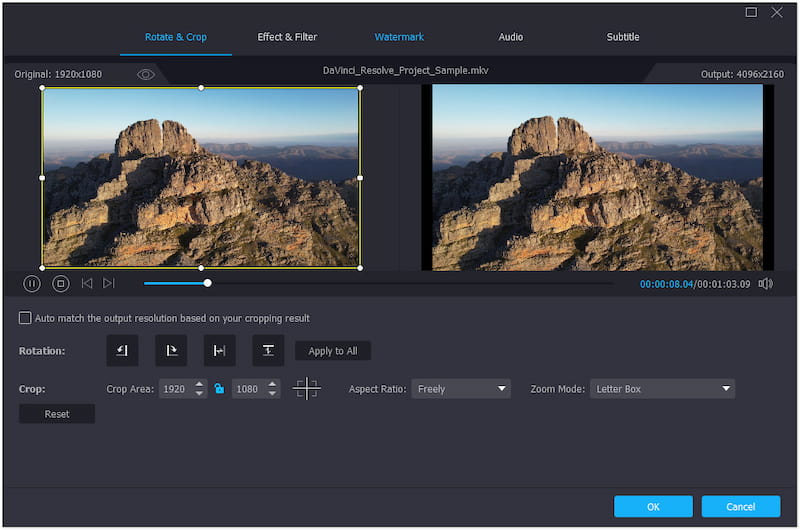Toggle original preview eye icon

(x=146, y=74)
